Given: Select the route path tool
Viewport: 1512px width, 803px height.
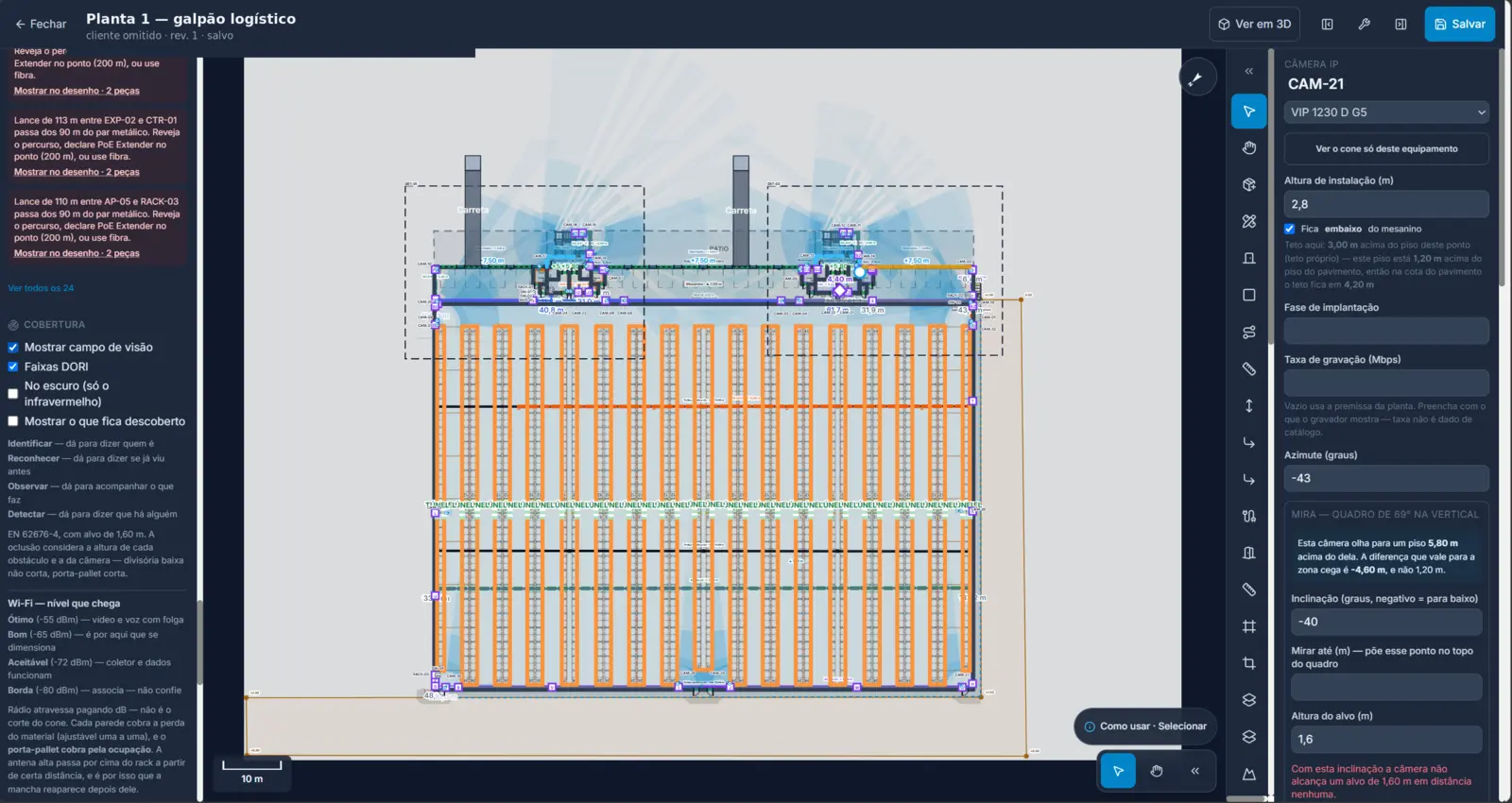Looking at the screenshot, I should click(x=1248, y=332).
